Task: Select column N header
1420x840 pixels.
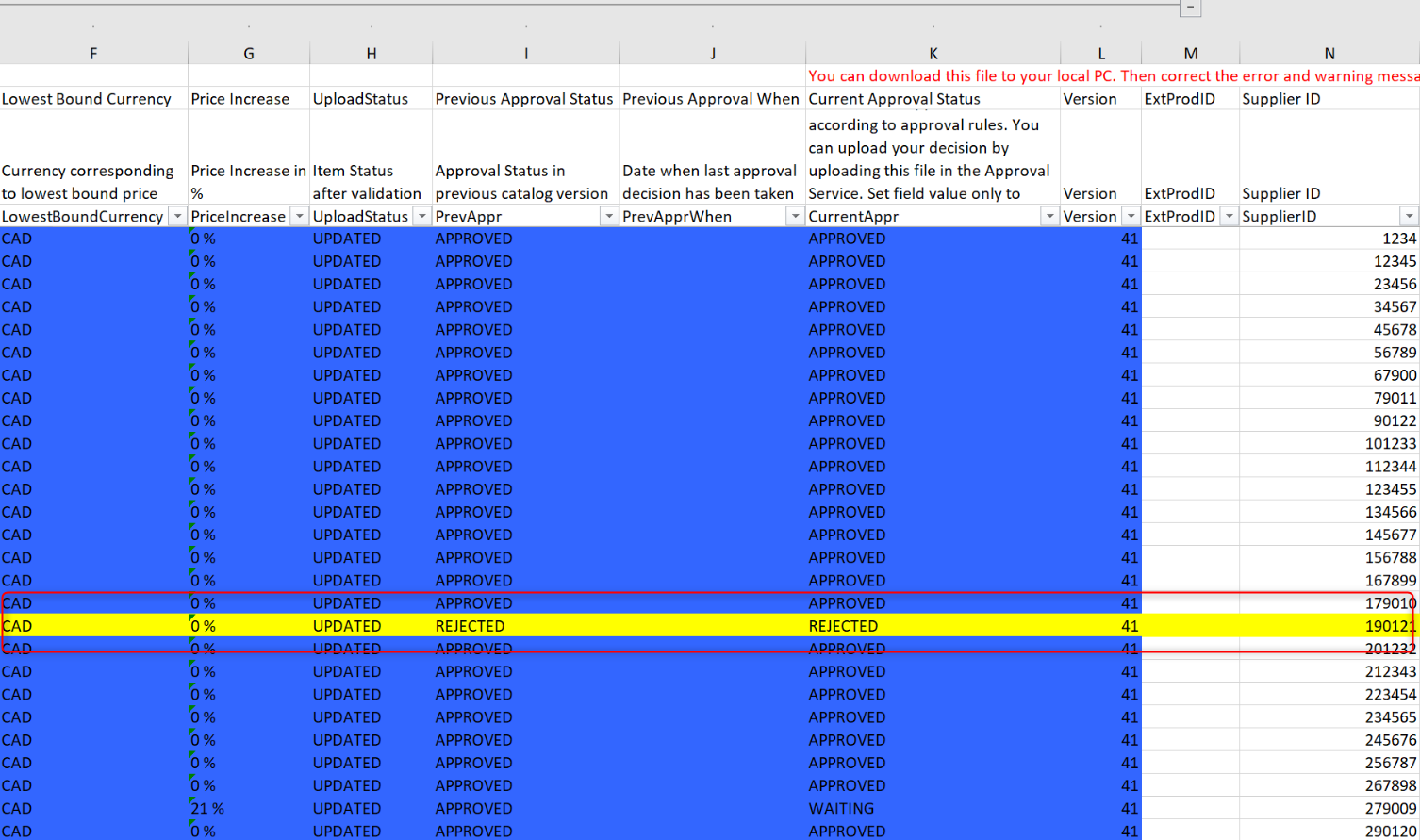Action: [1329, 54]
